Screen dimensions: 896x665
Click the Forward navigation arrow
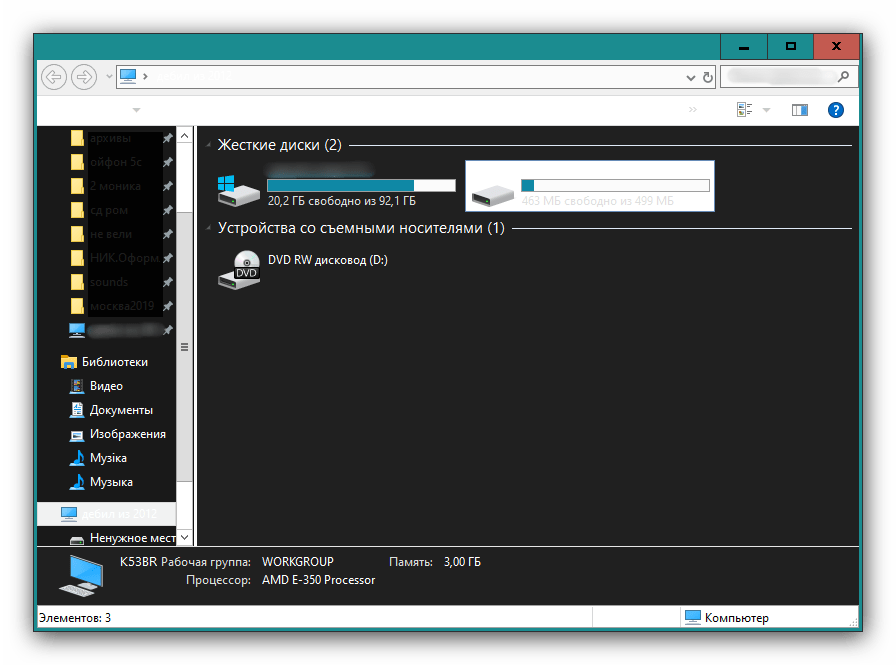[84, 76]
